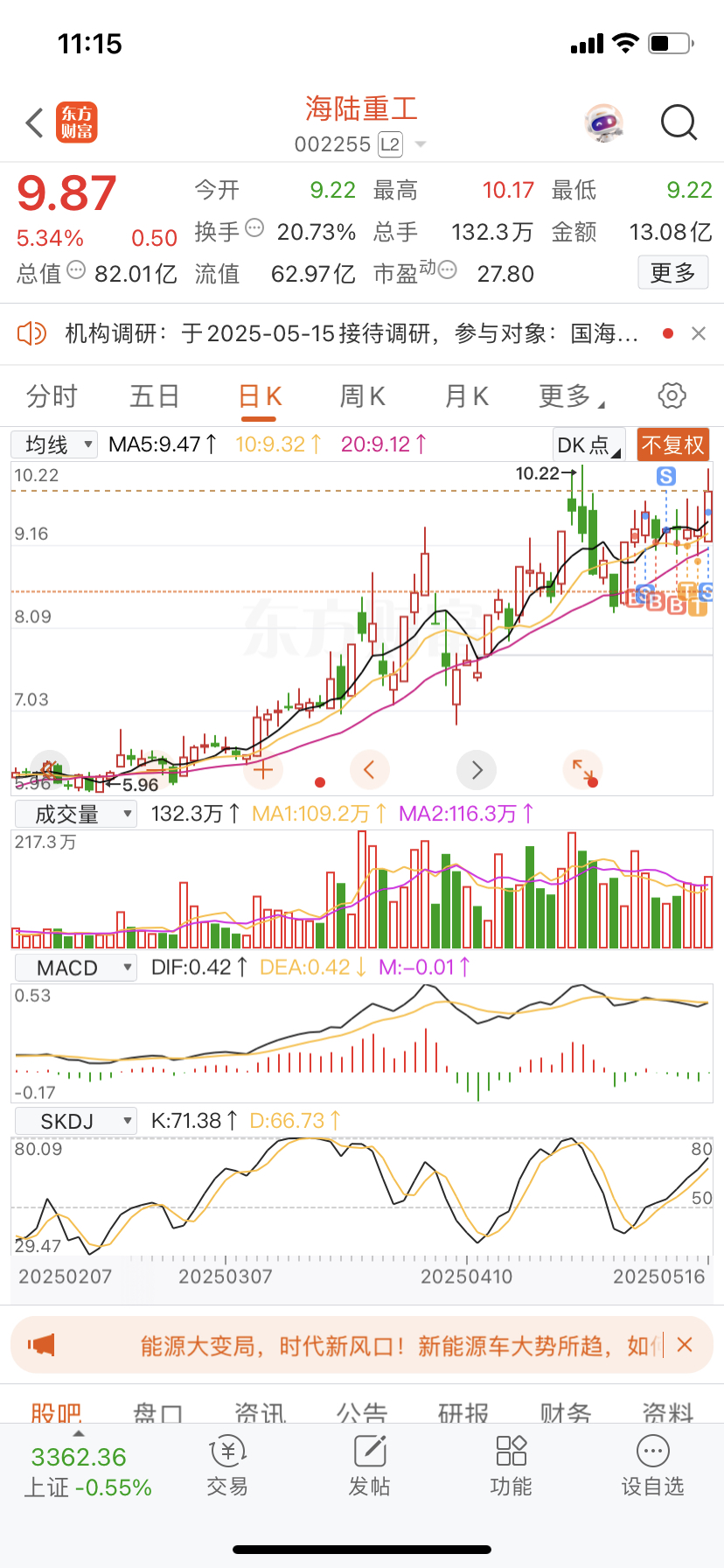Close the orange promo banner
Viewport: 724px width, 1568px height.
pyautogui.click(x=685, y=1345)
